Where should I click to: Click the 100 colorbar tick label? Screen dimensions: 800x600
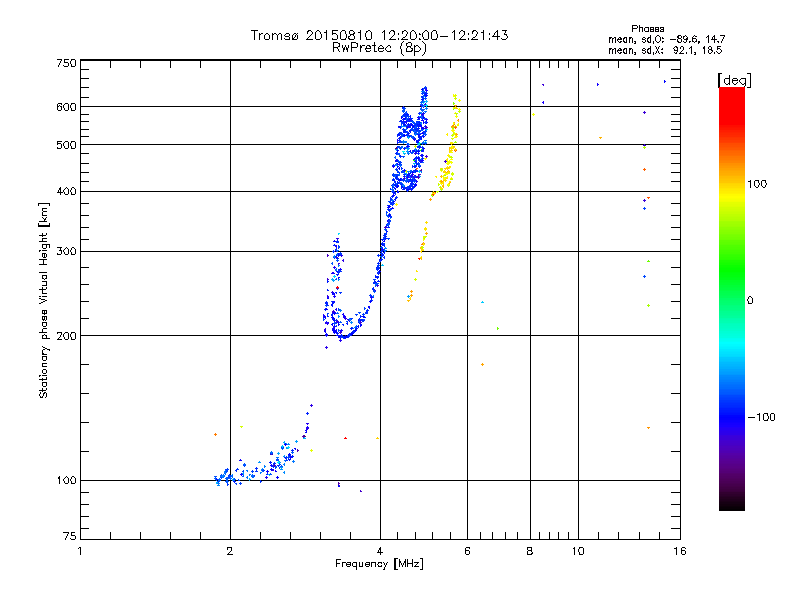(x=757, y=184)
